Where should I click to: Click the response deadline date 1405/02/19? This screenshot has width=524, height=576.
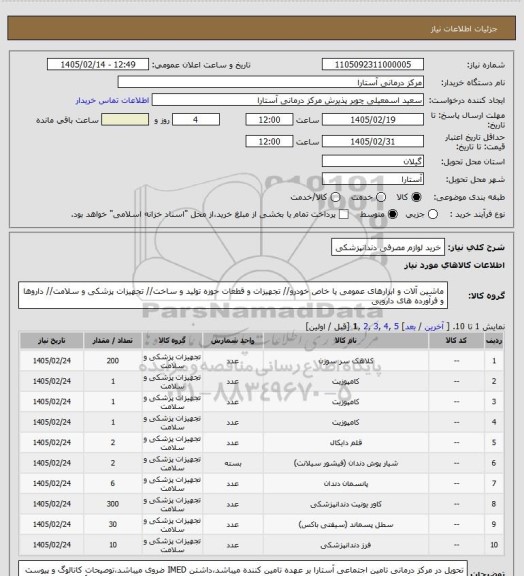point(373,120)
